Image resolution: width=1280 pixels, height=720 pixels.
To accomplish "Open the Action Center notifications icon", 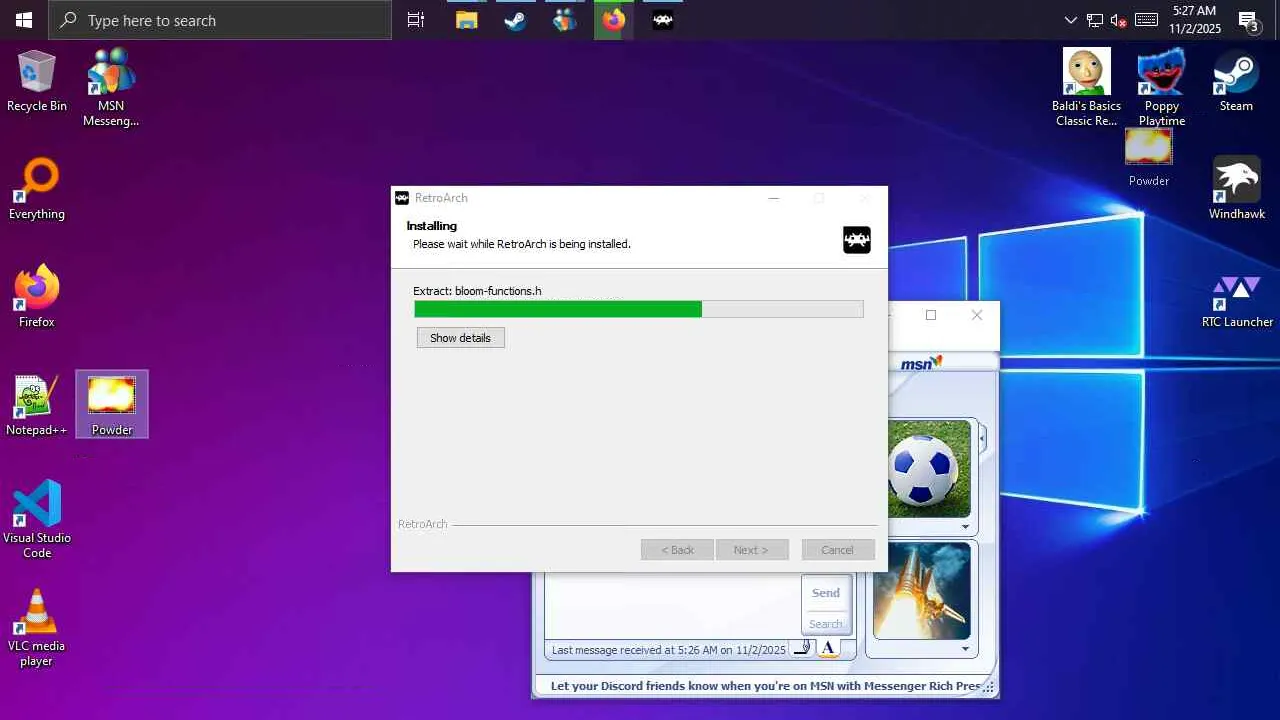I will click(1249, 20).
